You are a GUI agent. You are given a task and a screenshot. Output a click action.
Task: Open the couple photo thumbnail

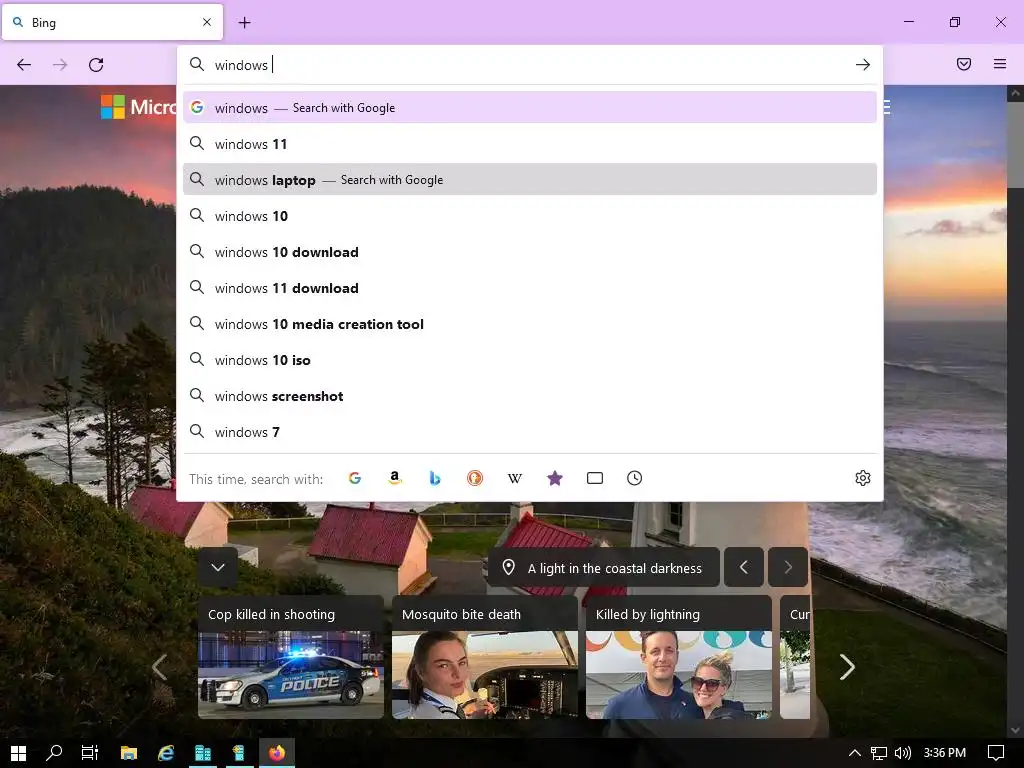(x=679, y=675)
